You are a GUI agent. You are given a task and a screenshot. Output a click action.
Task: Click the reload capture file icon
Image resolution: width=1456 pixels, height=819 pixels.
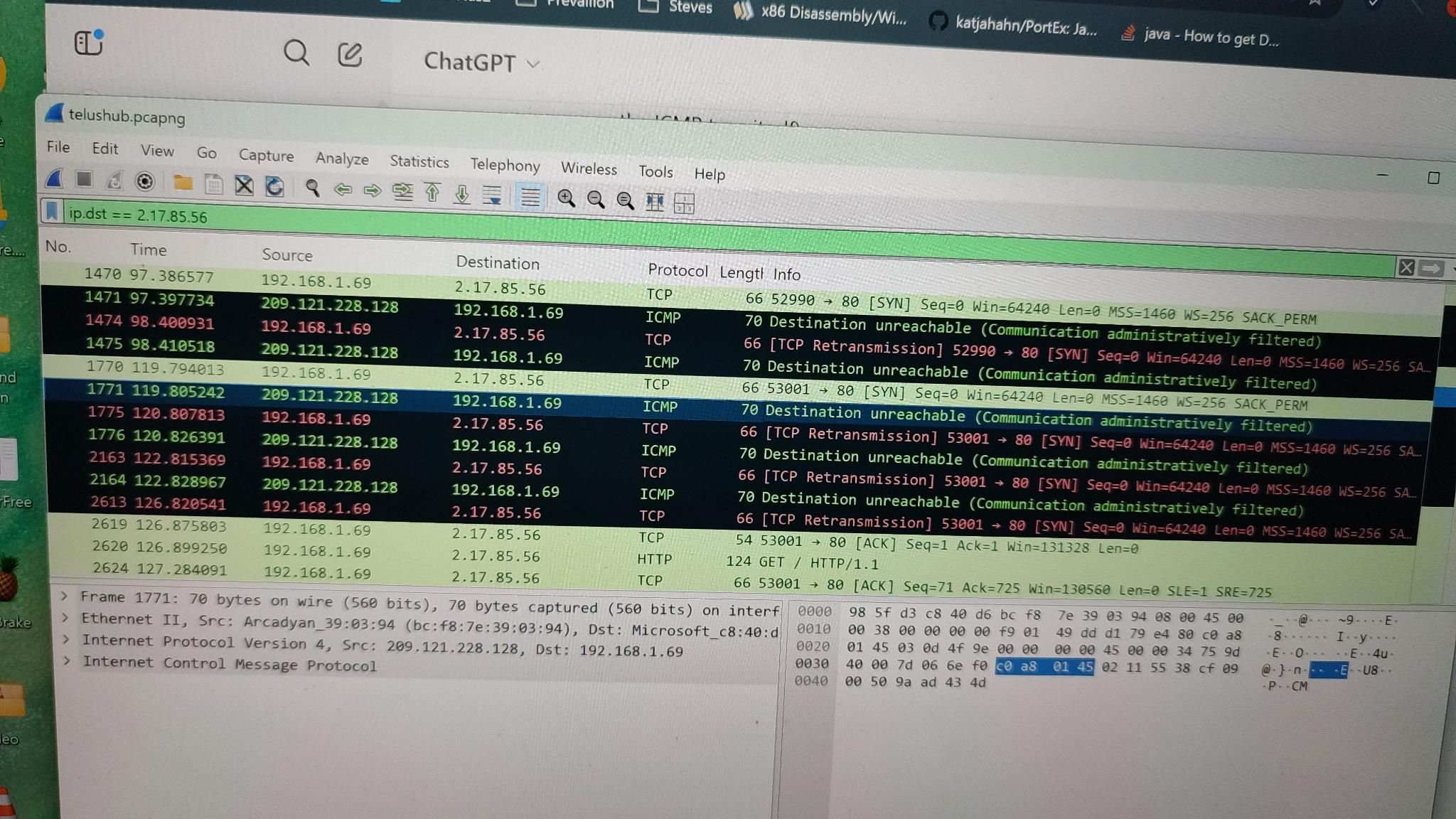click(274, 186)
